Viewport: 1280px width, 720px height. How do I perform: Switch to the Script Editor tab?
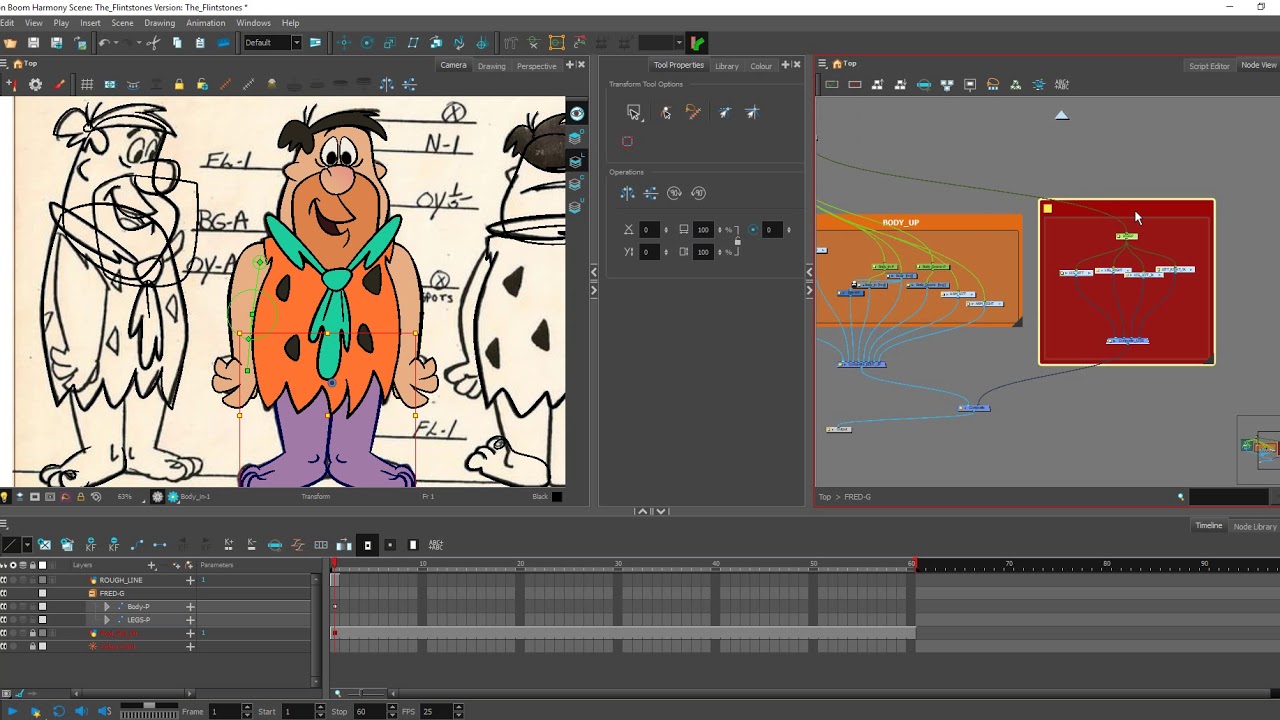(x=1209, y=66)
